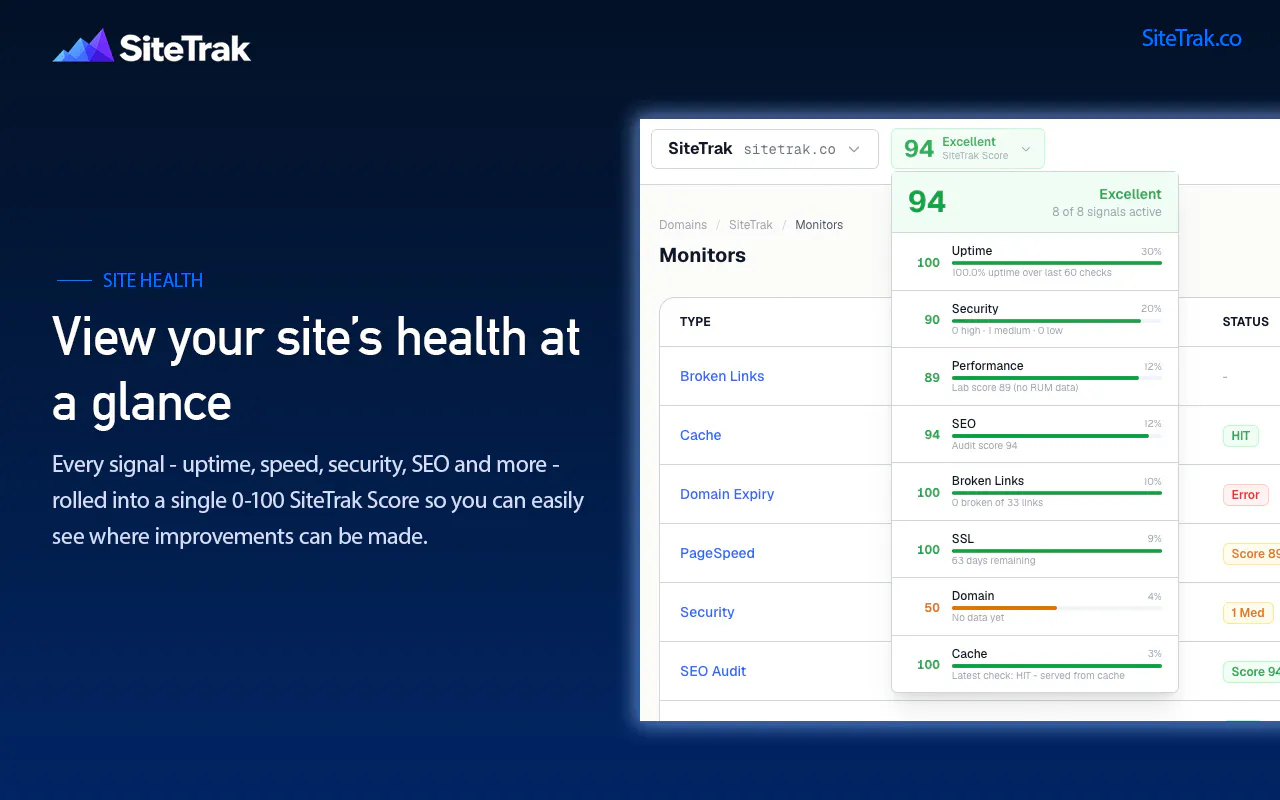Click the Uptime signal progress bar
Screen dimensions: 1280x800
click(x=1057, y=263)
